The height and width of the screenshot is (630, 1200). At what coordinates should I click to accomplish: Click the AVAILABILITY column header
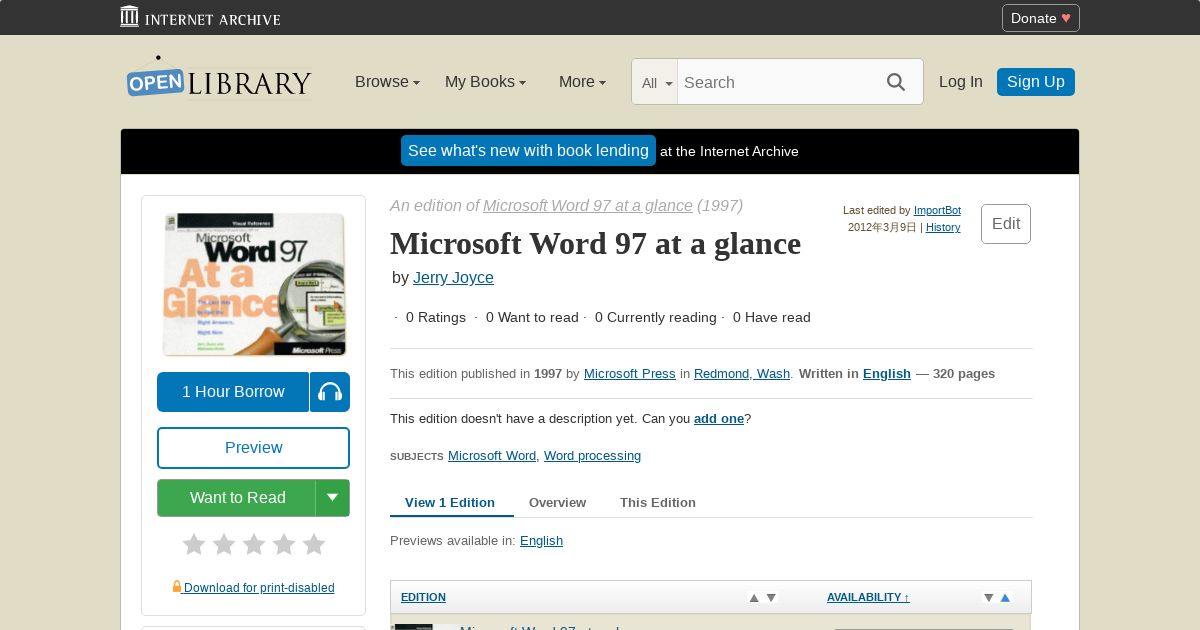point(868,597)
